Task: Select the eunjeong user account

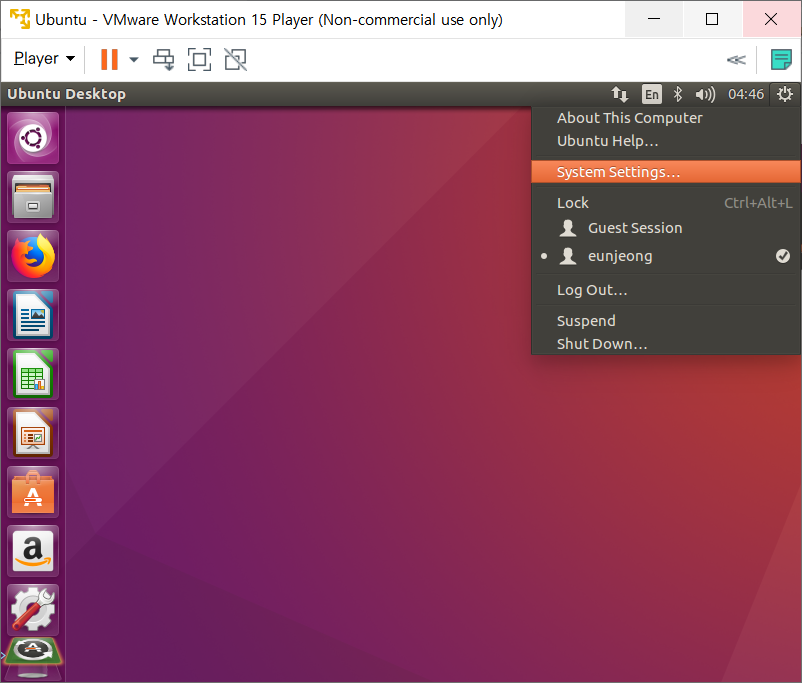Action: (666, 256)
